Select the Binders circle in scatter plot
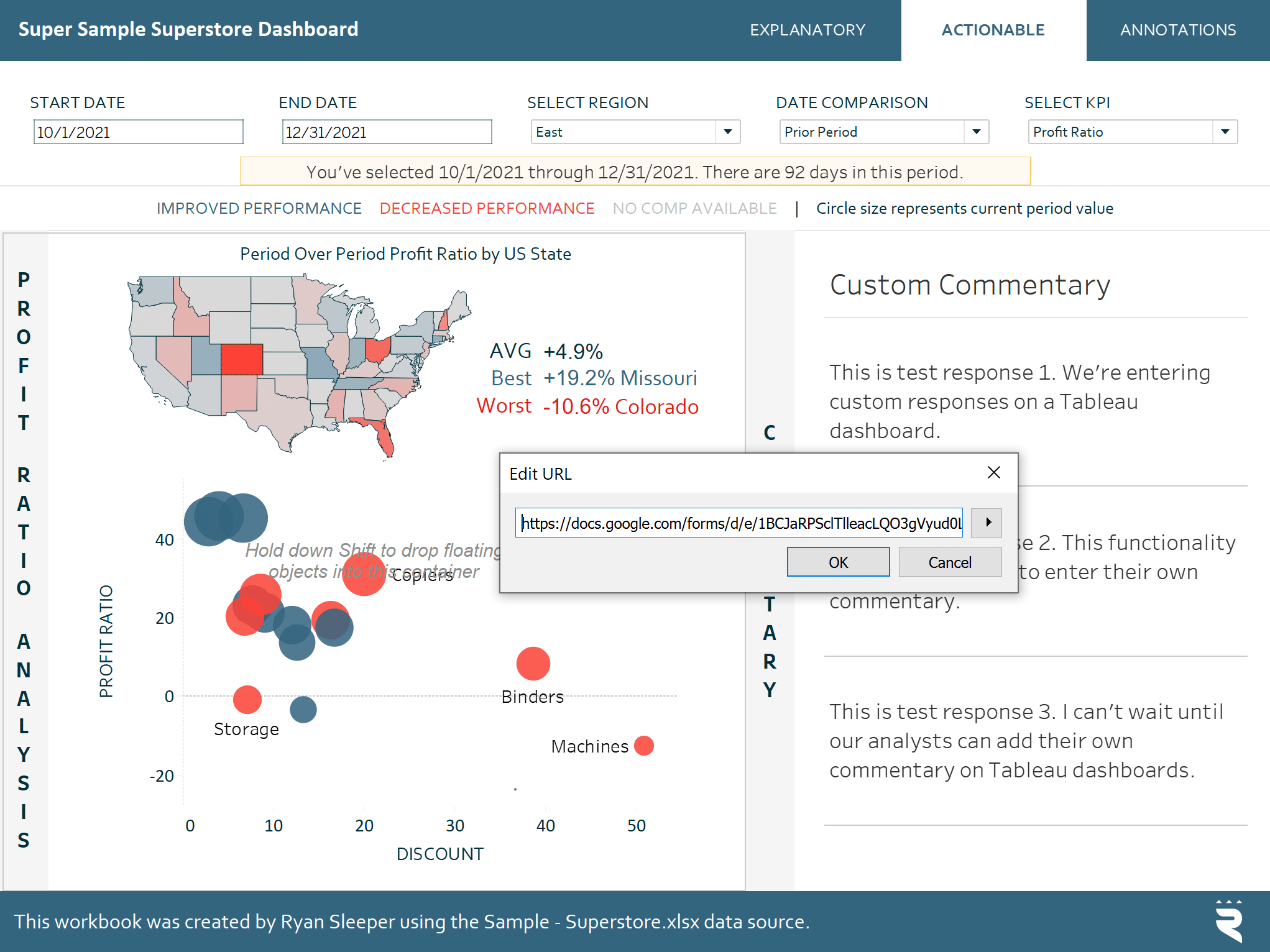1270x952 pixels. pyautogui.click(x=533, y=664)
